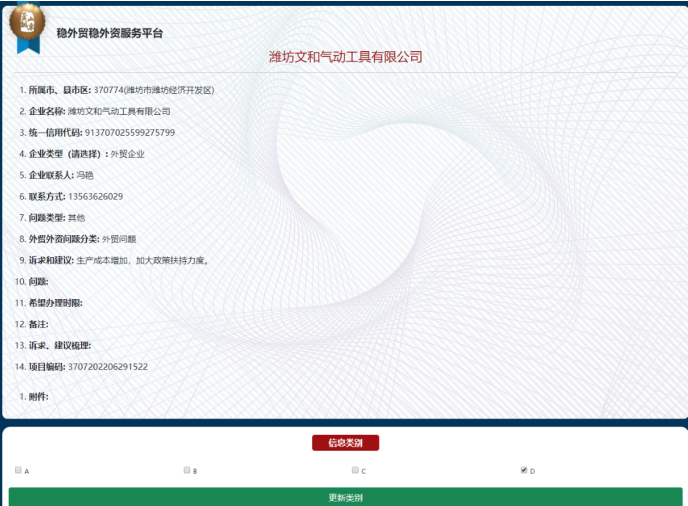This screenshot has width=688, height=506.
Task: Click the 12. 备注 label
Action: coord(32,324)
